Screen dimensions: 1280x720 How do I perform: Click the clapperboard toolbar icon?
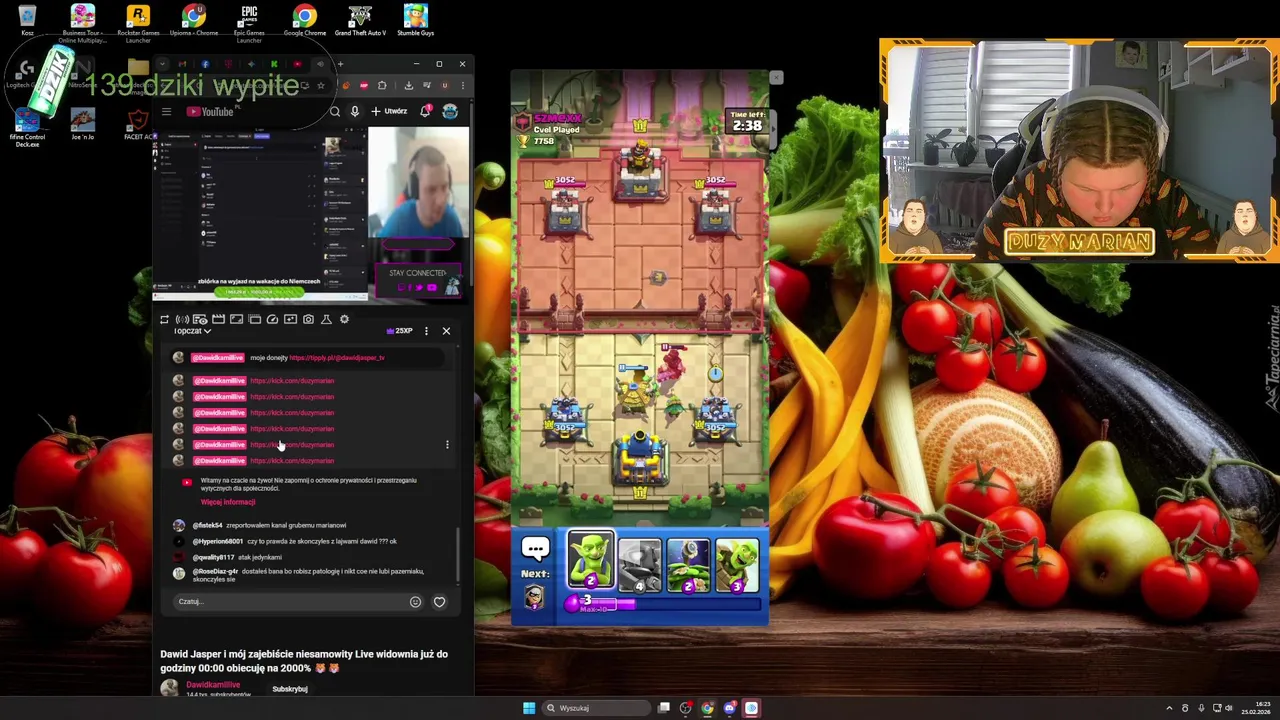pyautogui.click(x=218, y=319)
